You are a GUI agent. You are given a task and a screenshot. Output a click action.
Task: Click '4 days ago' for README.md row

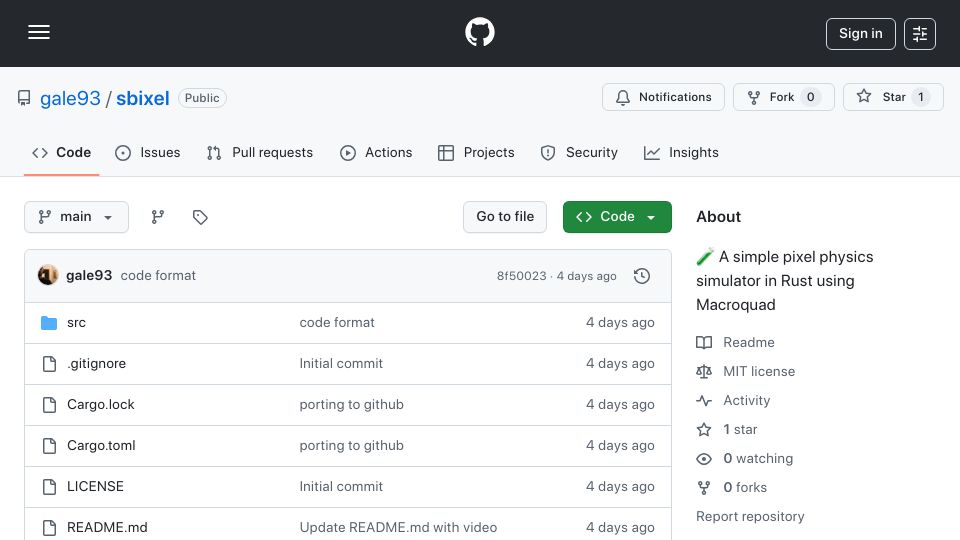pos(620,528)
